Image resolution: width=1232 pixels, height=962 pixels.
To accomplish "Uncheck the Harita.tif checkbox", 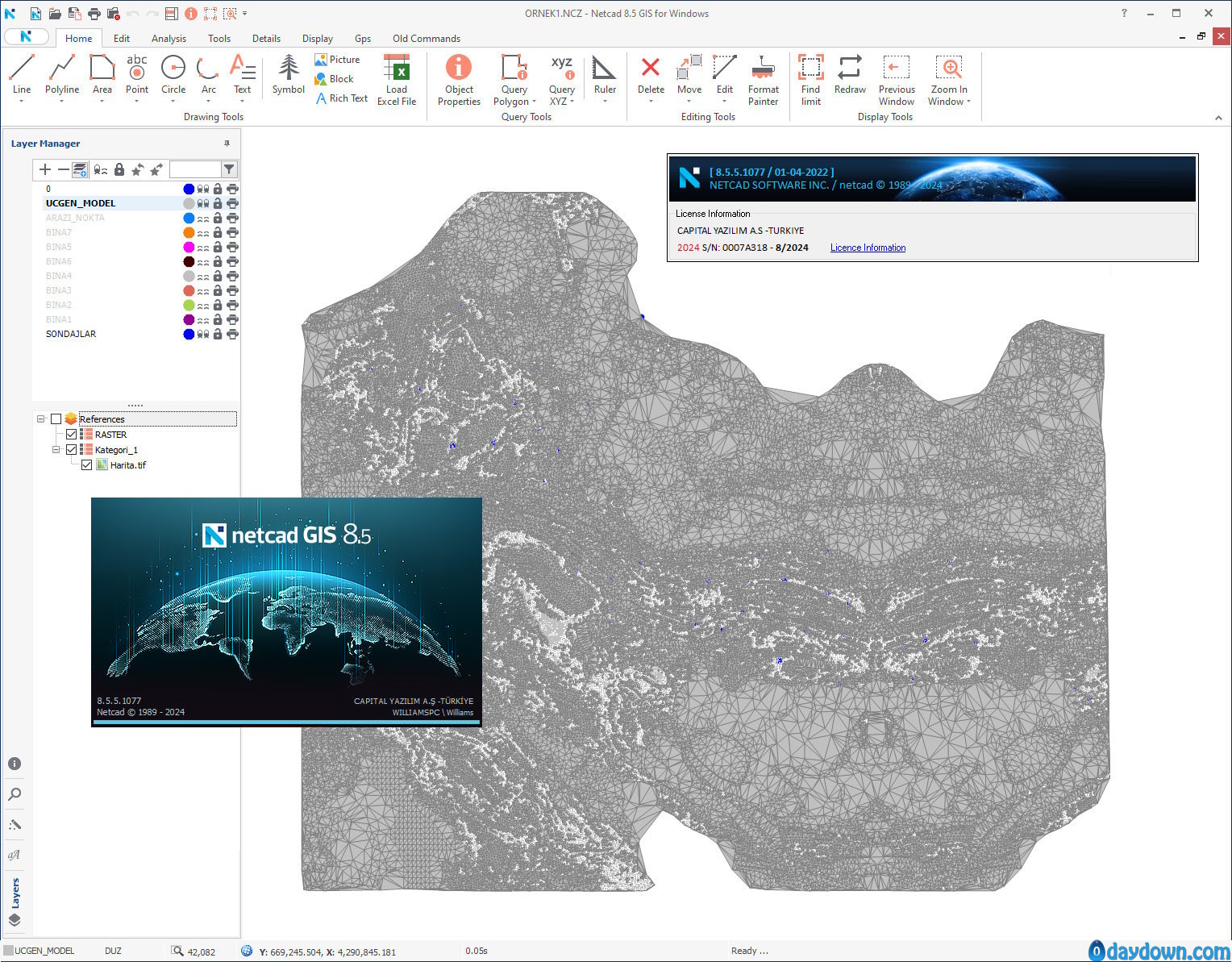I will coord(86,465).
